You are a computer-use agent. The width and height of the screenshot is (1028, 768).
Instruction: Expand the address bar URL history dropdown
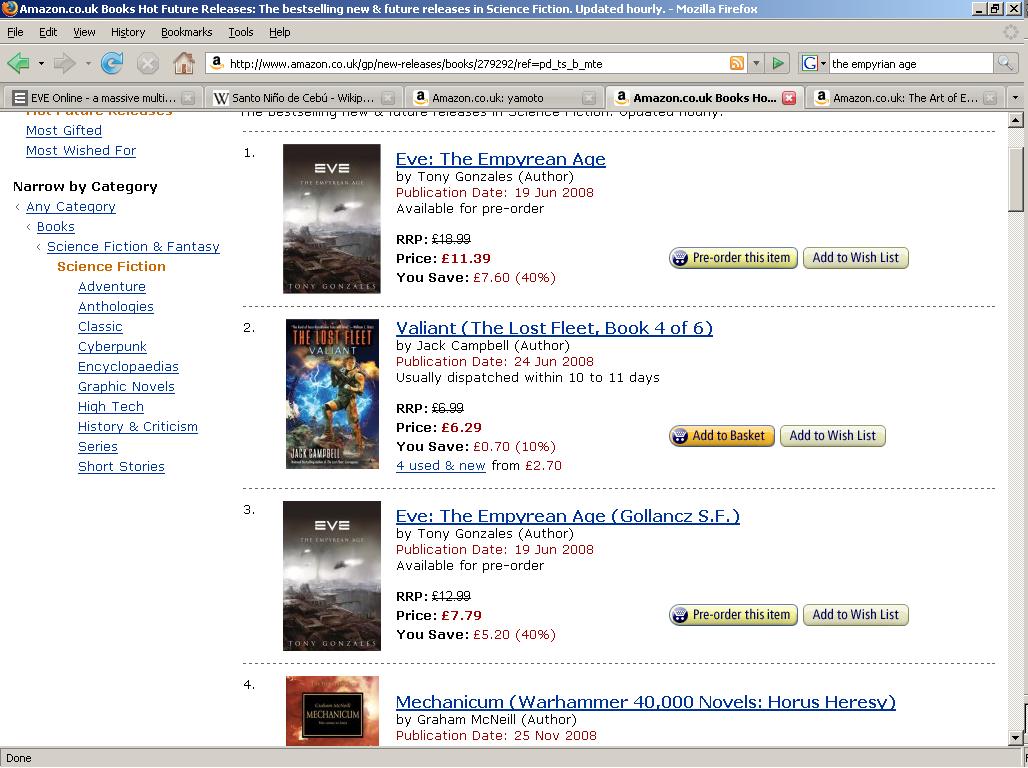(x=757, y=64)
